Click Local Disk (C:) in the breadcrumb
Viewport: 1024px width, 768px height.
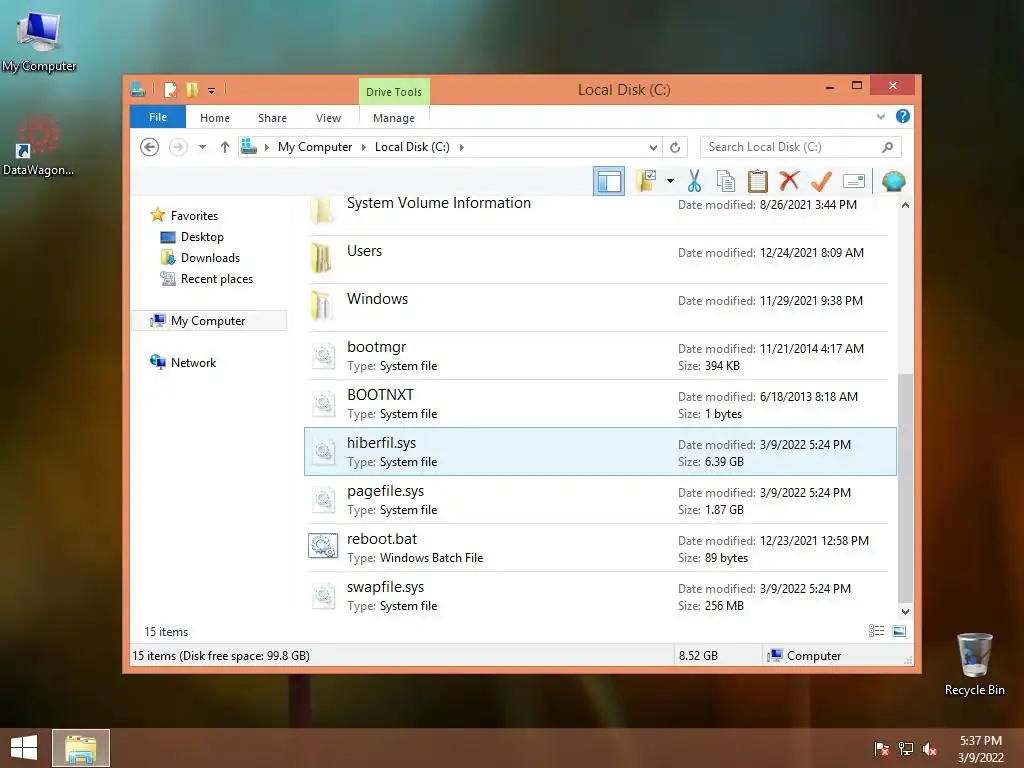click(x=412, y=147)
